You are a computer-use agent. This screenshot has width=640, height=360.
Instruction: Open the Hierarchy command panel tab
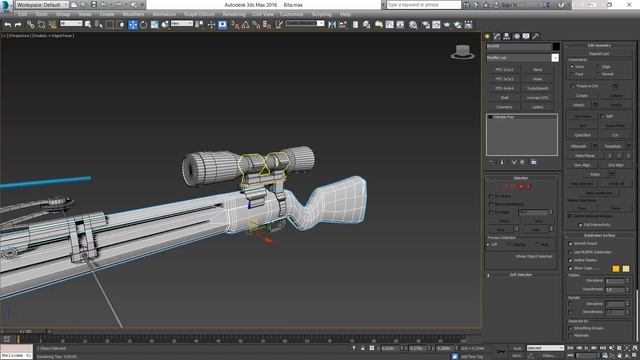pyautogui.click(x=507, y=36)
